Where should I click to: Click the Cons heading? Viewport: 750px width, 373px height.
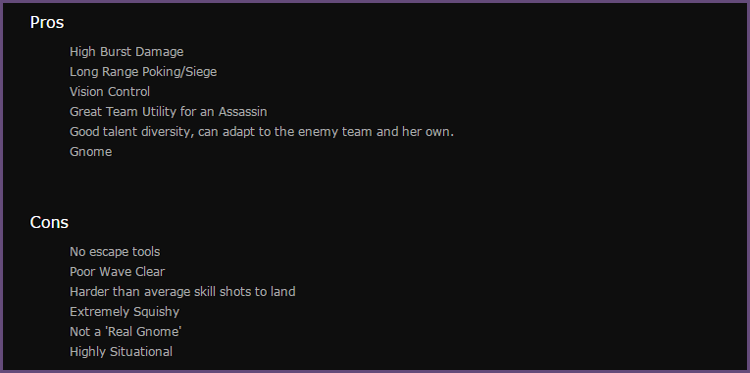click(x=49, y=222)
